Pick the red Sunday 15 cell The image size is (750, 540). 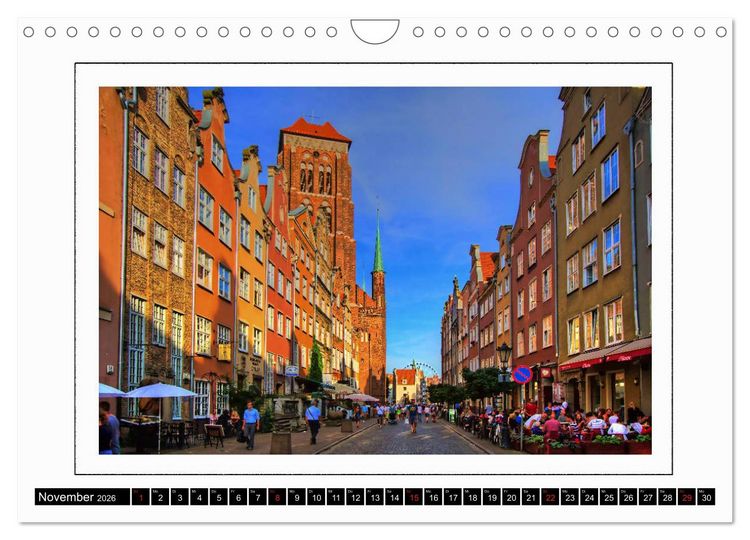pyautogui.click(x=414, y=496)
